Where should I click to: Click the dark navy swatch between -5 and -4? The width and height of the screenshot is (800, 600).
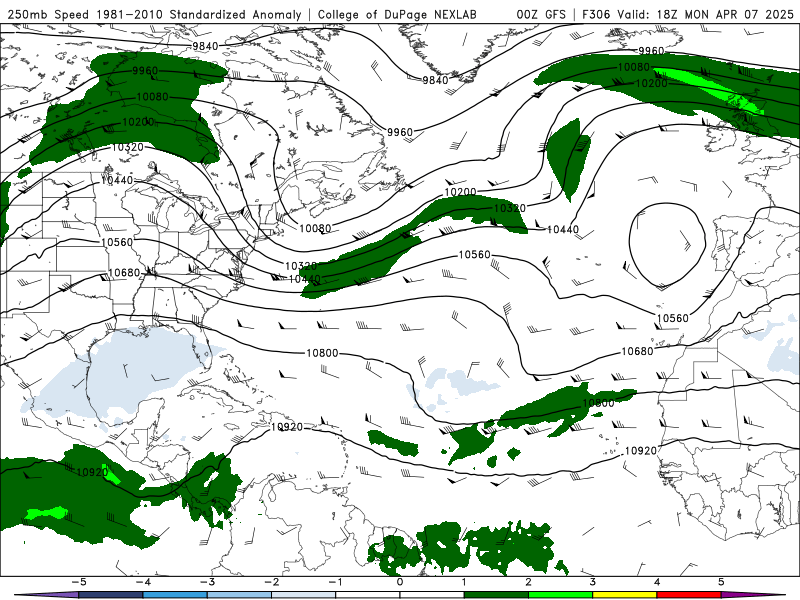[111, 595]
